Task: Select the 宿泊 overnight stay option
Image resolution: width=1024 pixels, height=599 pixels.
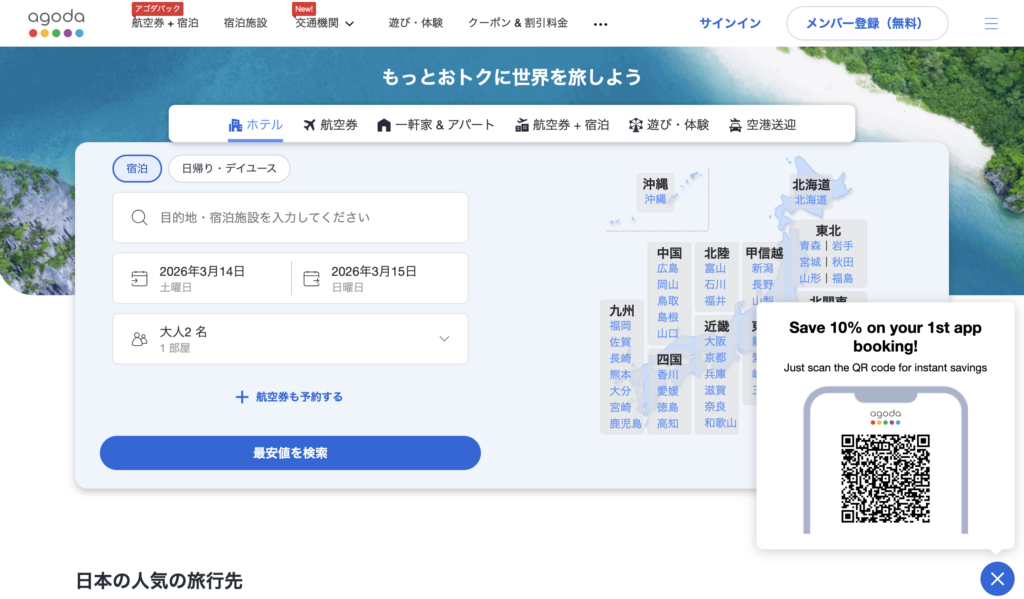Action: (x=137, y=169)
